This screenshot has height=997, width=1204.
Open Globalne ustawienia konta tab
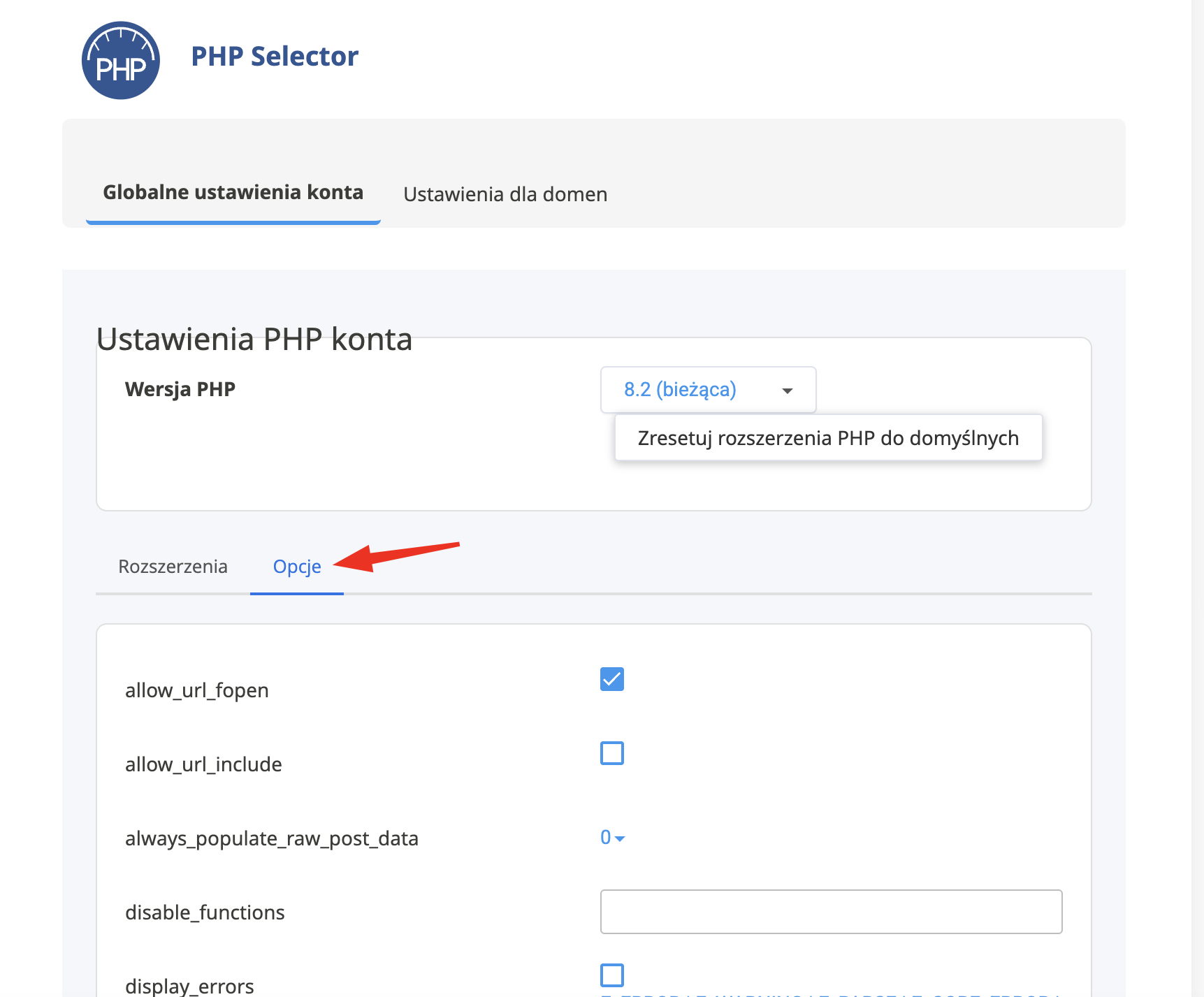(233, 192)
